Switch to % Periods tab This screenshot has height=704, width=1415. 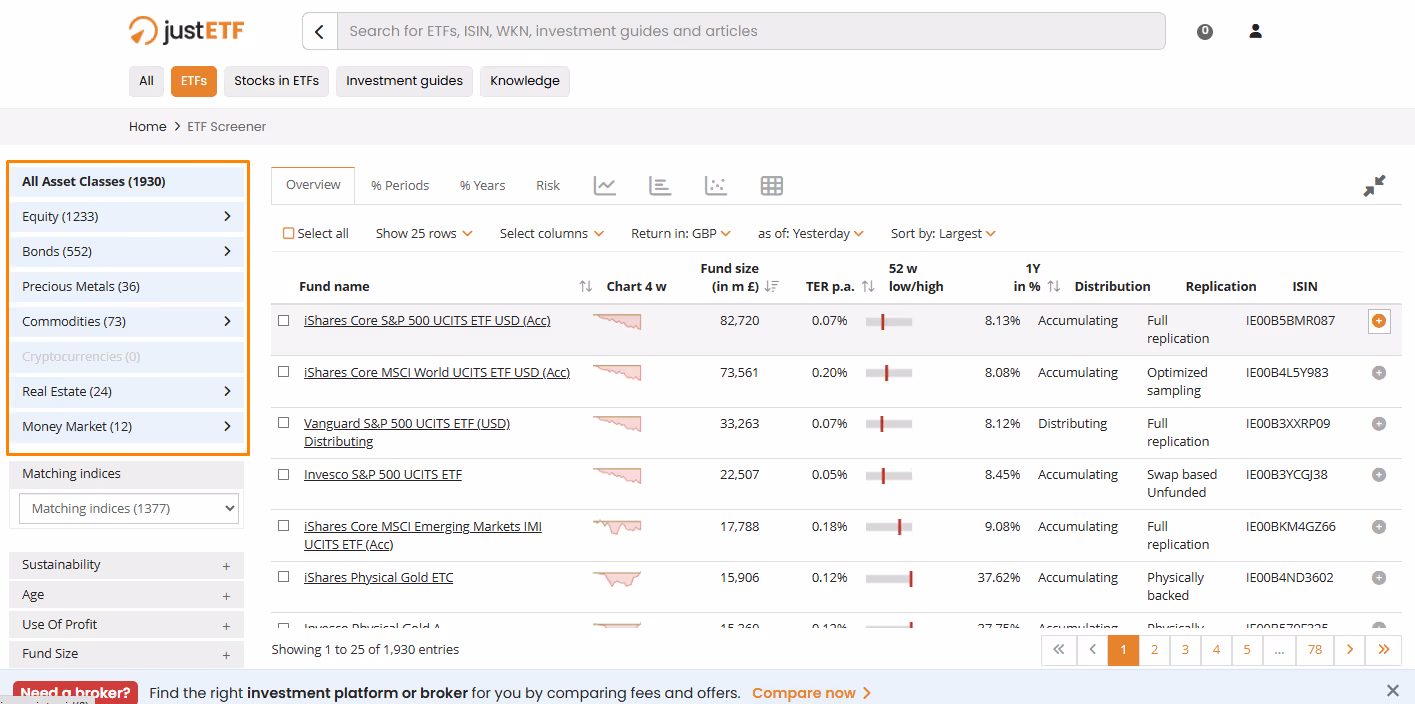pyautogui.click(x=400, y=185)
